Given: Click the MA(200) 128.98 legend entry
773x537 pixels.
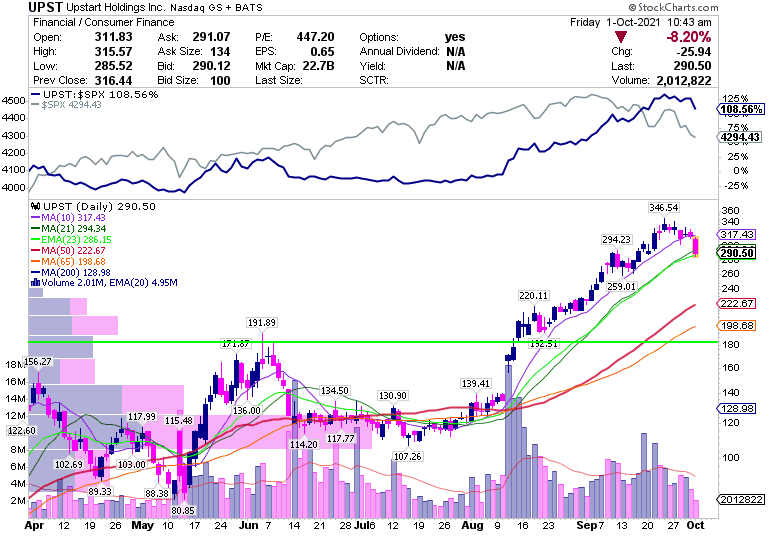Looking at the screenshot, I should (71, 272).
